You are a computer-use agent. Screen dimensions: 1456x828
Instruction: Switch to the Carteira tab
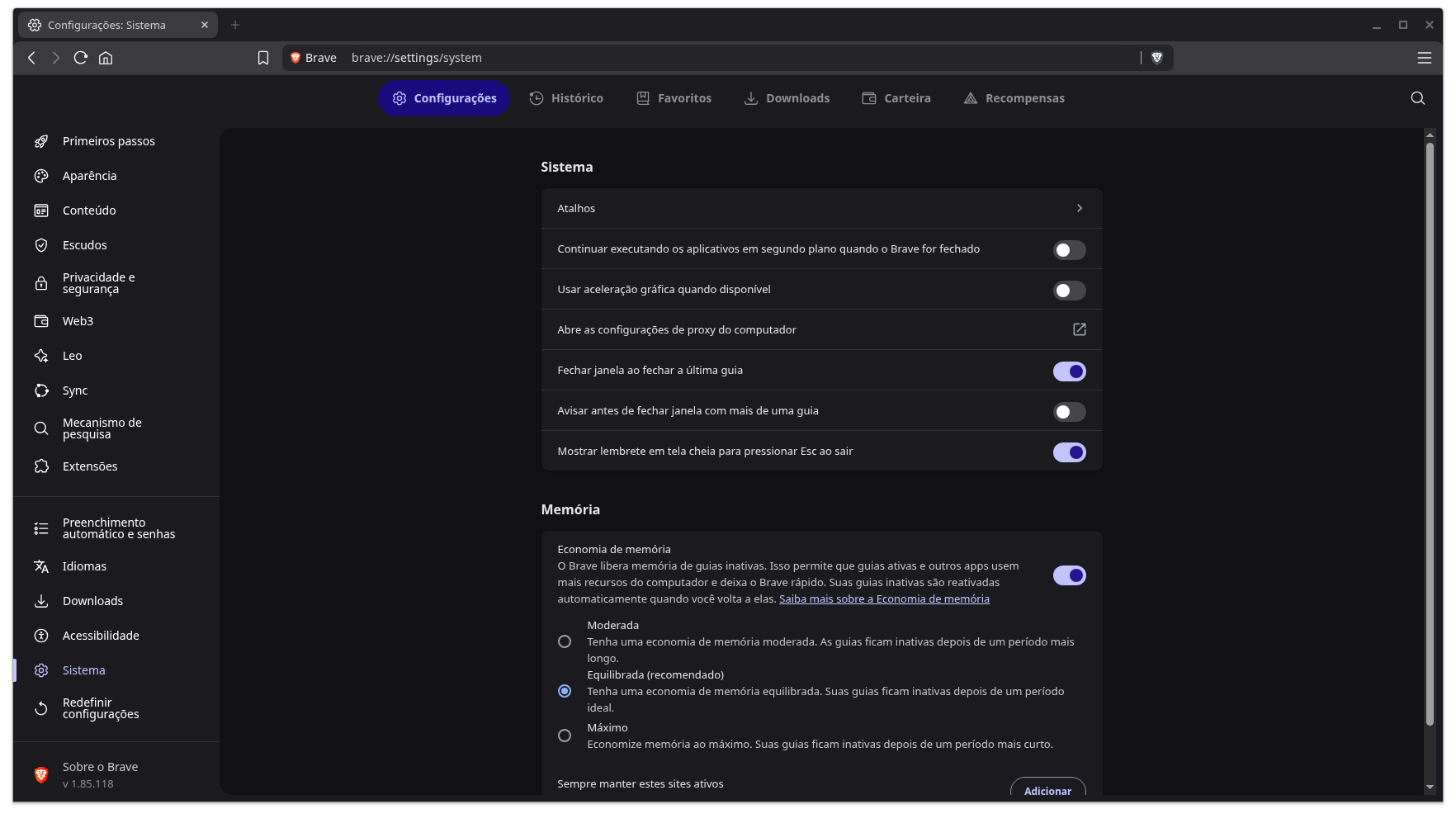click(x=896, y=98)
